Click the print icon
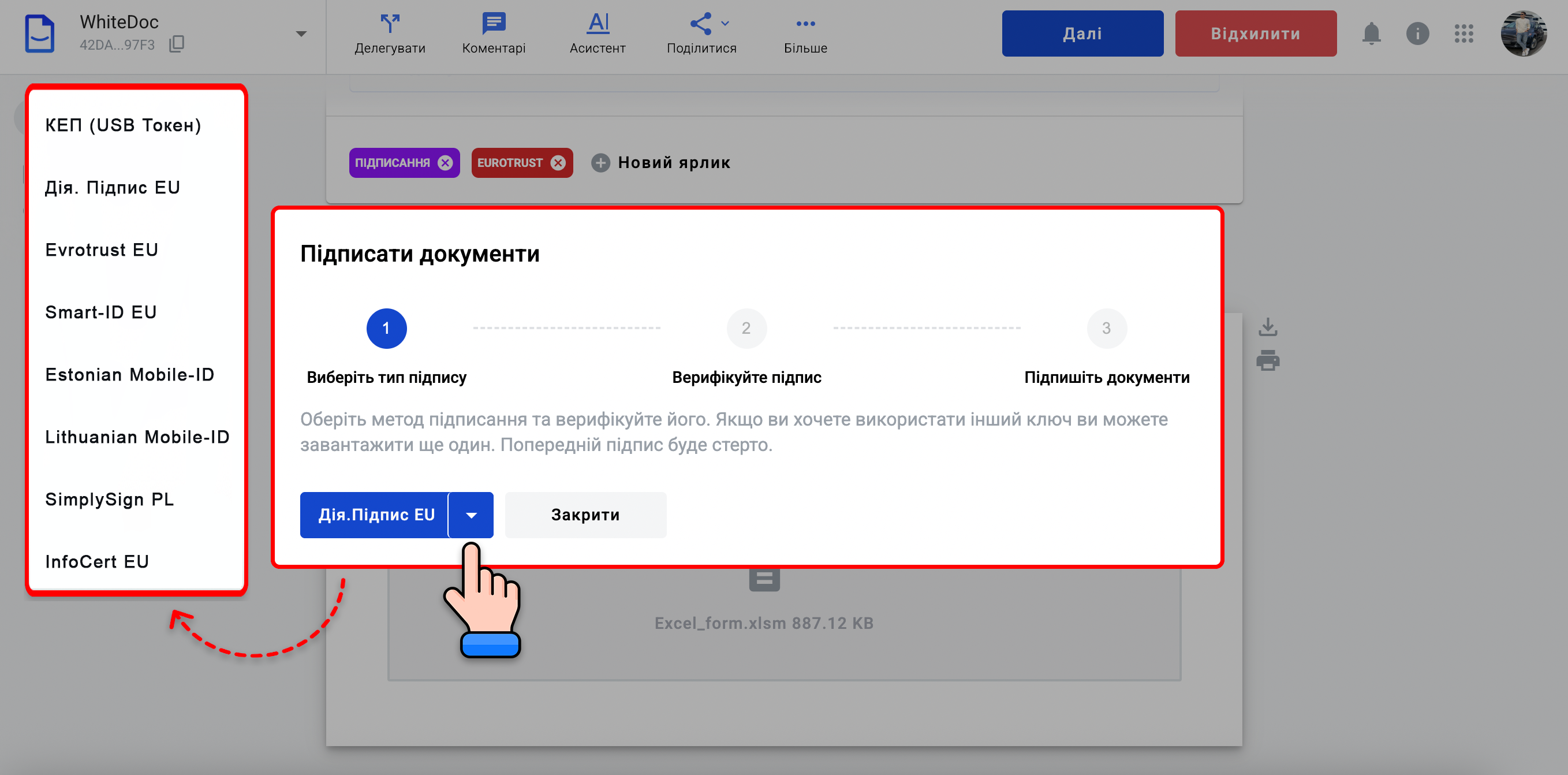The height and width of the screenshot is (775, 1568). pos(1267,360)
